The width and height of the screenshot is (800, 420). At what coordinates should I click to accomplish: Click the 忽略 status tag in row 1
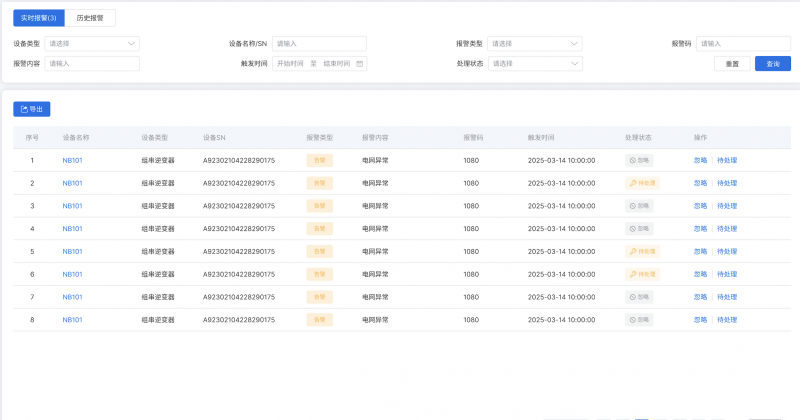pyautogui.click(x=638, y=160)
